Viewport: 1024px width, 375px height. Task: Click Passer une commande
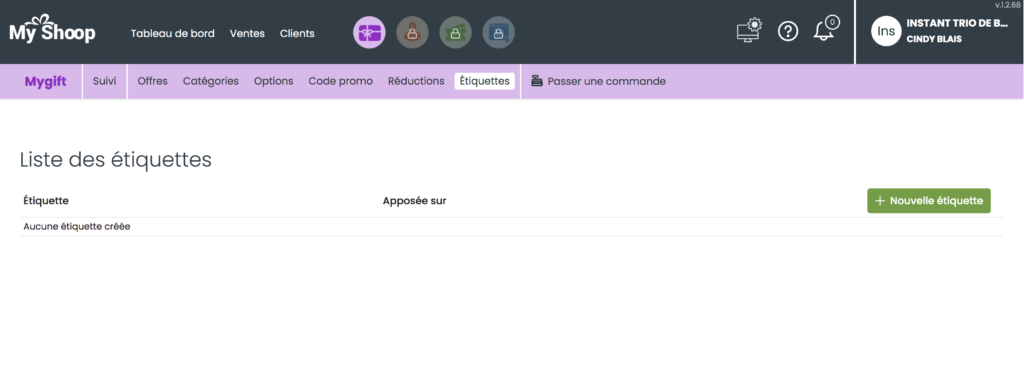tap(607, 81)
